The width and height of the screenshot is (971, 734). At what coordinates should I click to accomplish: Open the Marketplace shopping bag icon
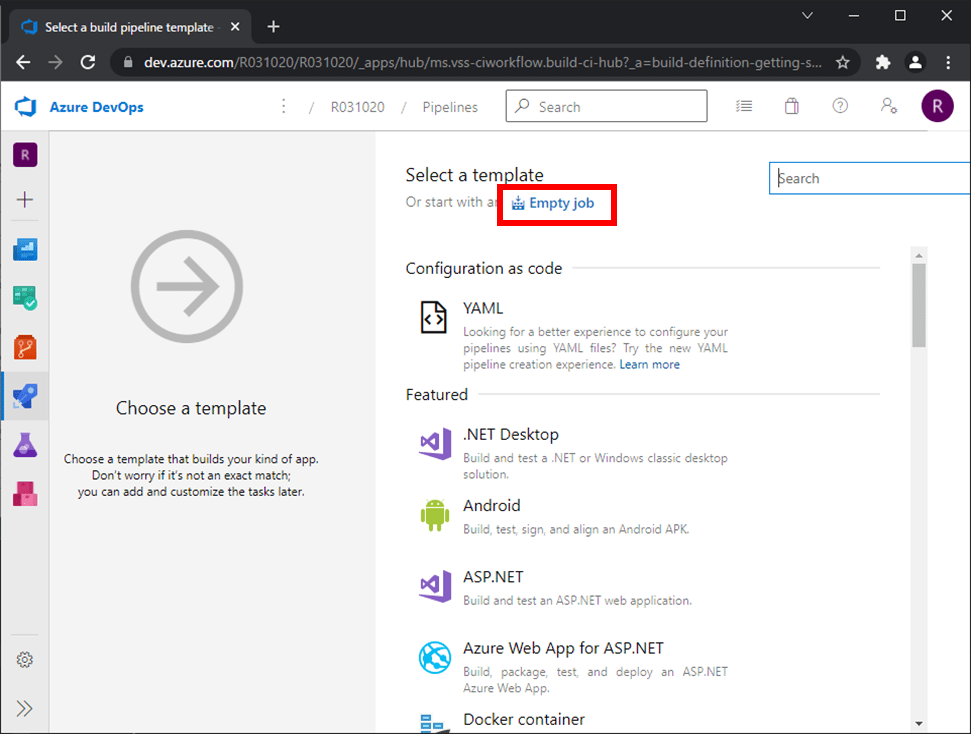pos(791,106)
